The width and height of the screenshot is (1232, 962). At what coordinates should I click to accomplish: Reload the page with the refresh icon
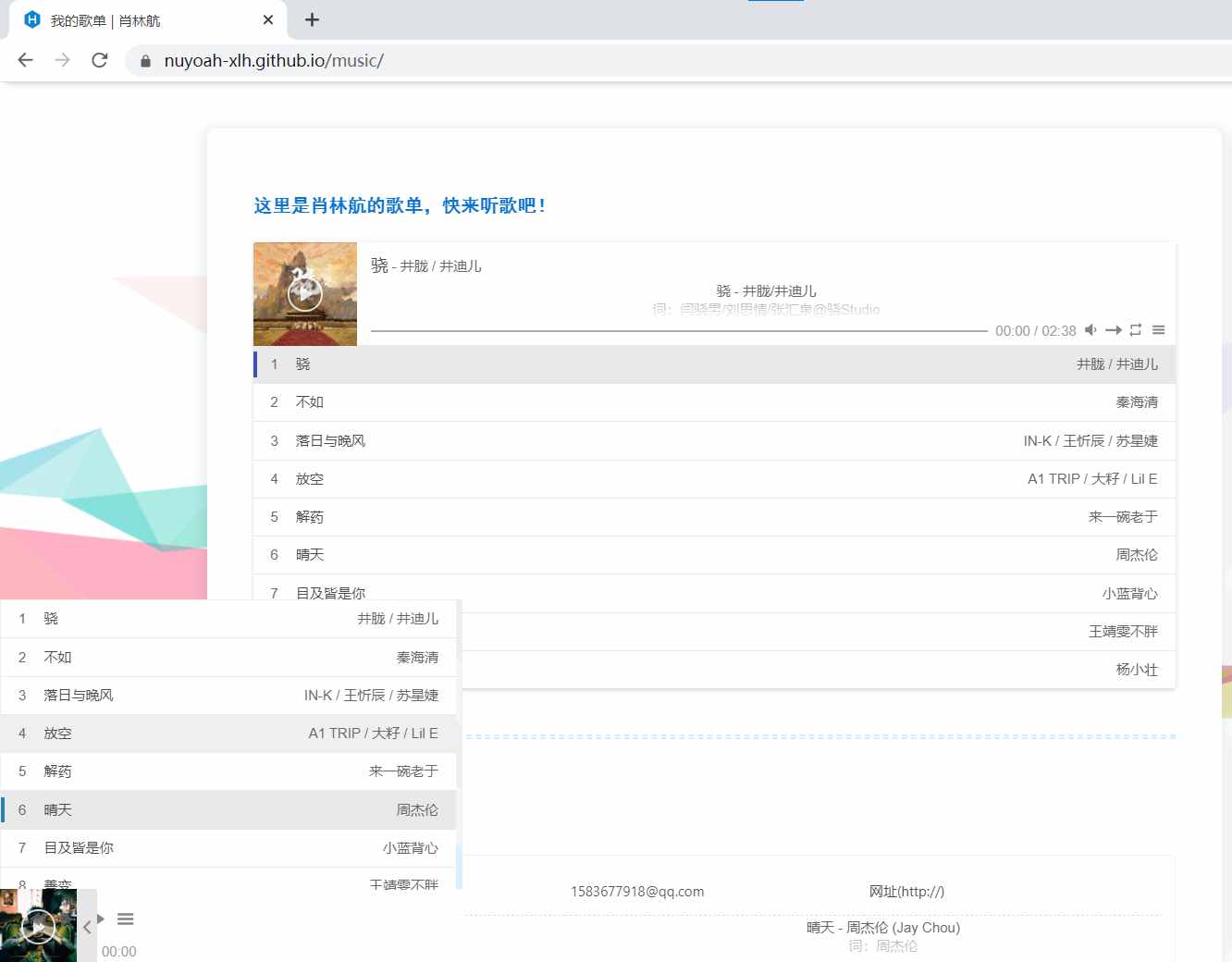pos(100,60)
